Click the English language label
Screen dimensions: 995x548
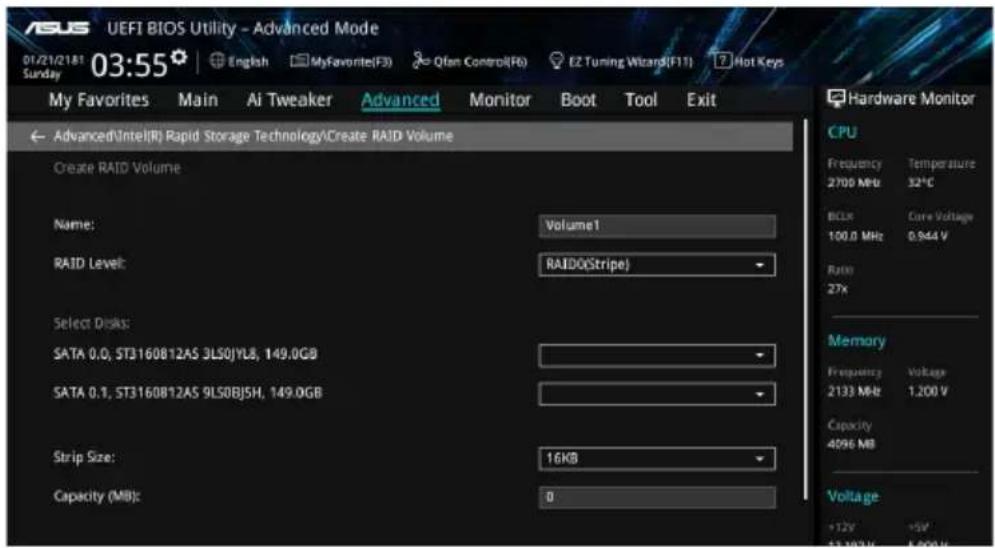pyautogui.click(x=247, y=62)
